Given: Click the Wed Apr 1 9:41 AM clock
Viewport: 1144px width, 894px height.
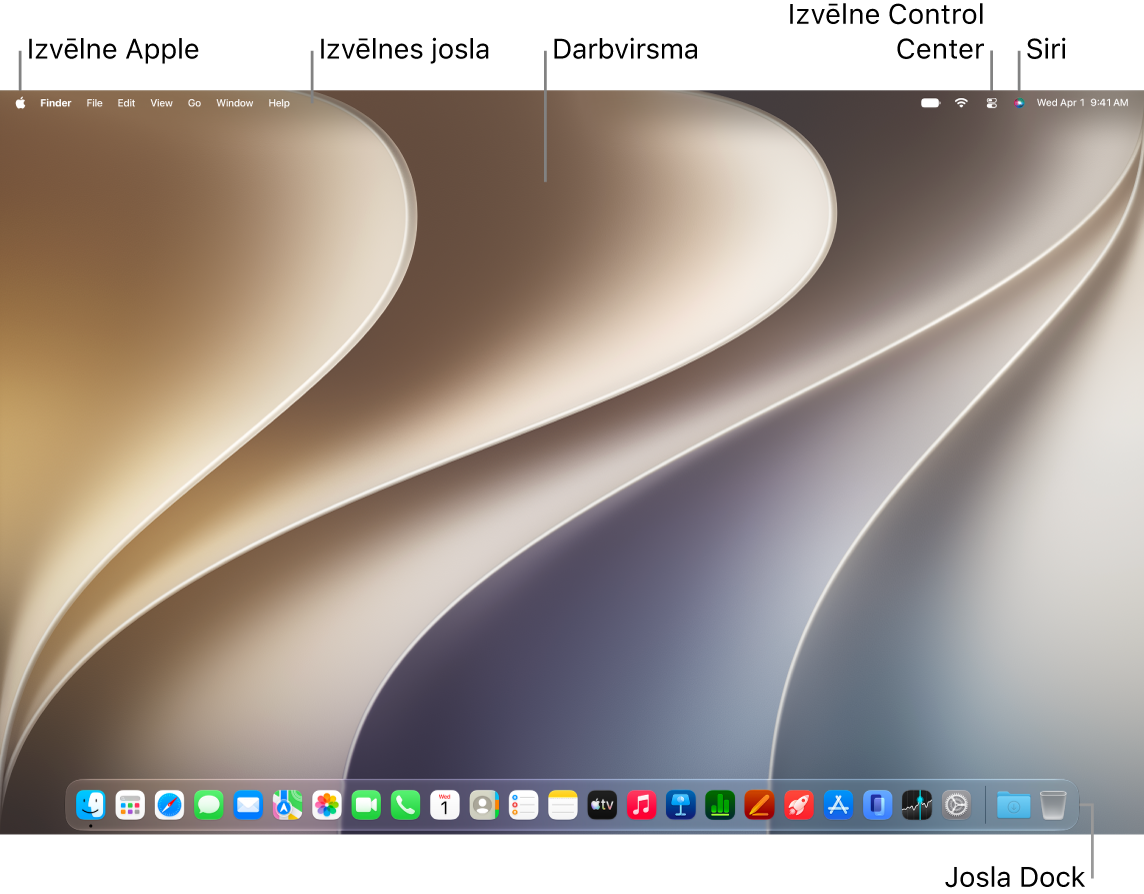Looking at the screenshot, I should [x=1083, y=103].
